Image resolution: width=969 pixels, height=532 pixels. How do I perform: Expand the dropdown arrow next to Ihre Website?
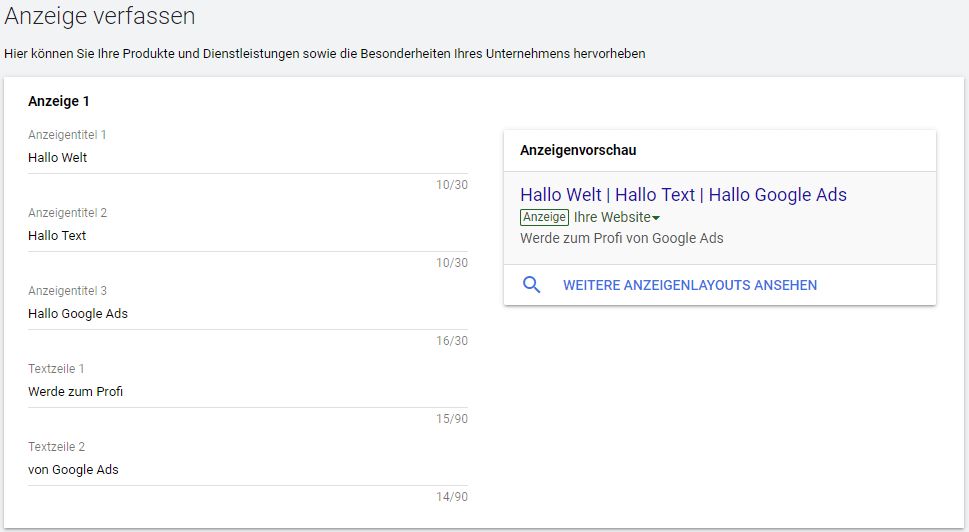[x=656, y=218]
